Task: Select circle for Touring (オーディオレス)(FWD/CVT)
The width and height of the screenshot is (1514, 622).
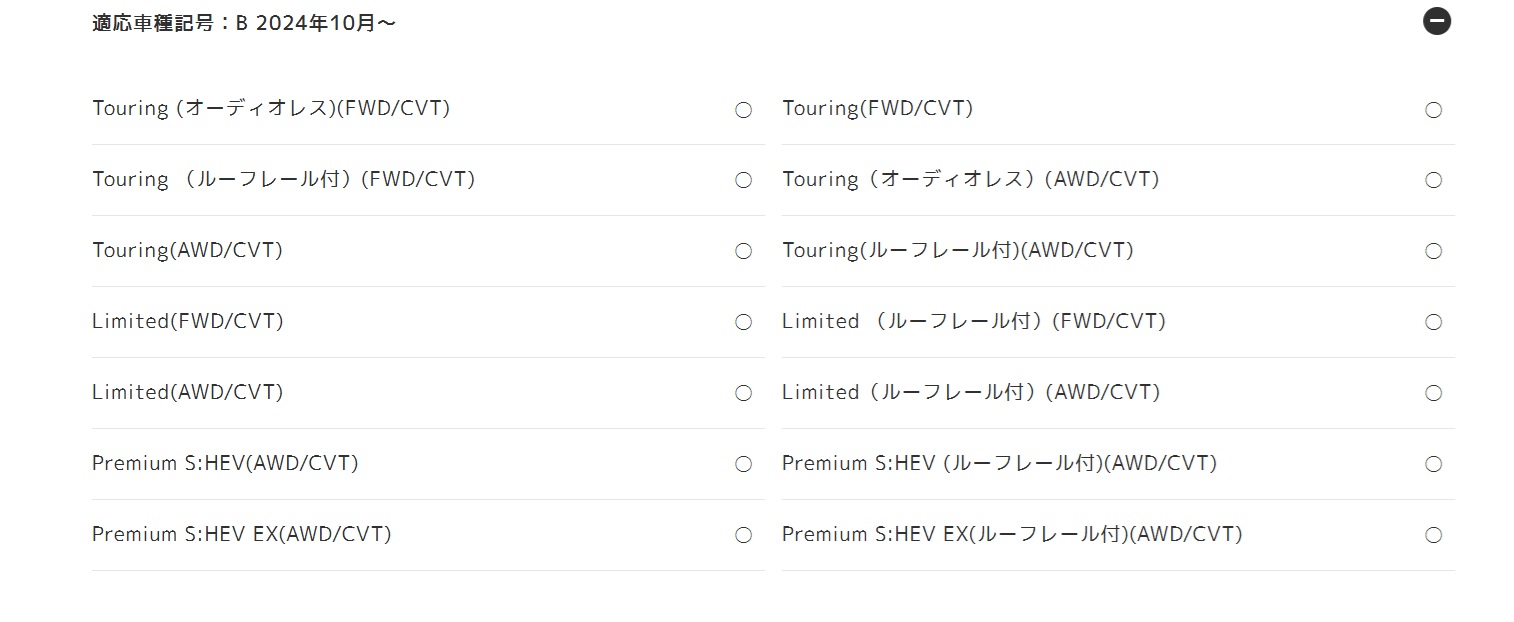Action: 743,110
